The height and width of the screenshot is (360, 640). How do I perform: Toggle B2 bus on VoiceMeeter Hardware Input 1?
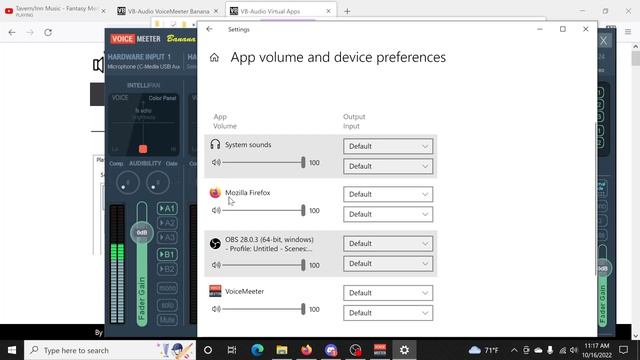click(167, 269)
